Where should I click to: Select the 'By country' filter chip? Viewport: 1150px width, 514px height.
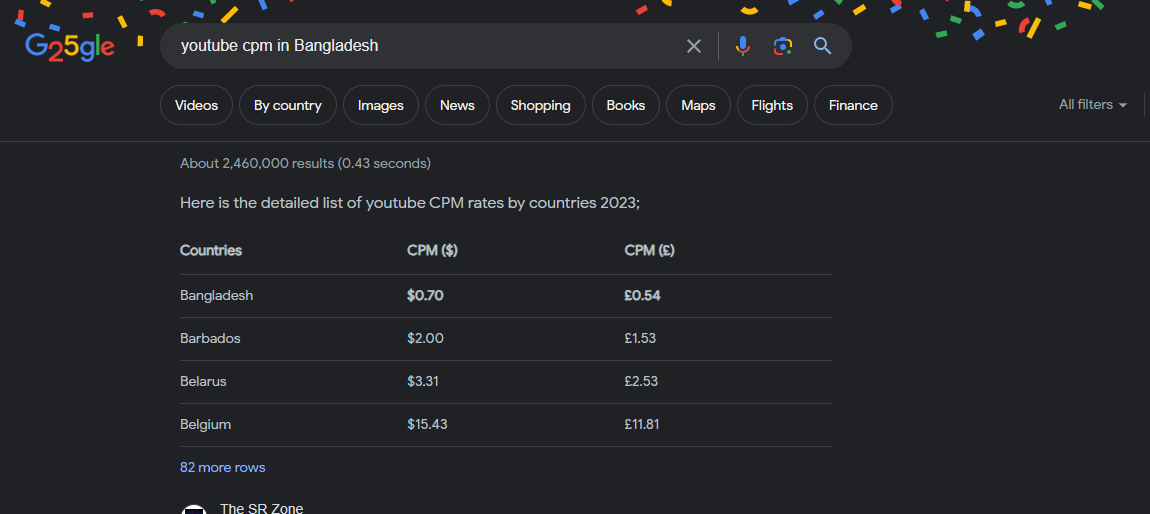pyautogui.click(x=288, y=105)
